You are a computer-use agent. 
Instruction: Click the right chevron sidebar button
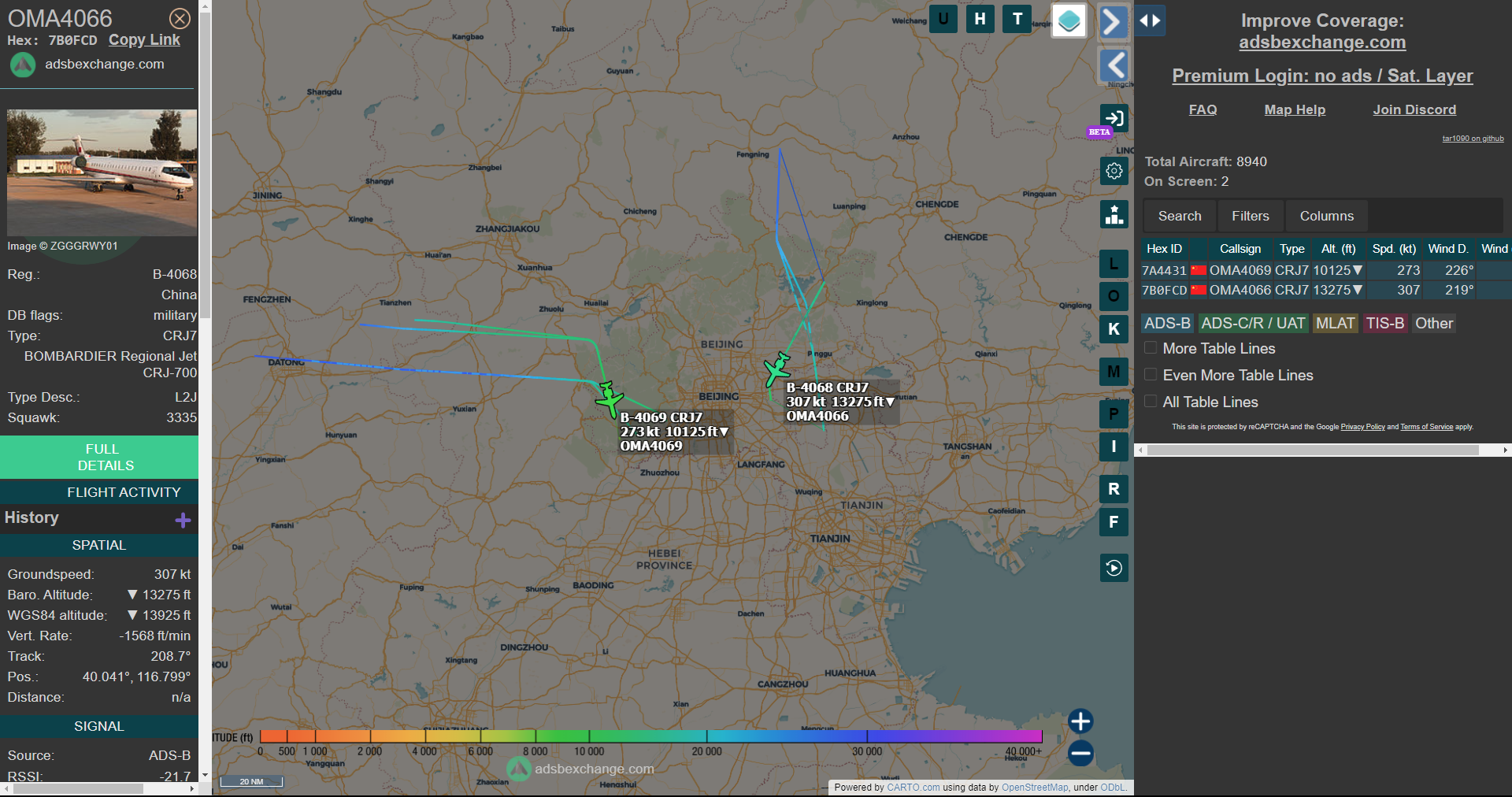click(1114, 21)
